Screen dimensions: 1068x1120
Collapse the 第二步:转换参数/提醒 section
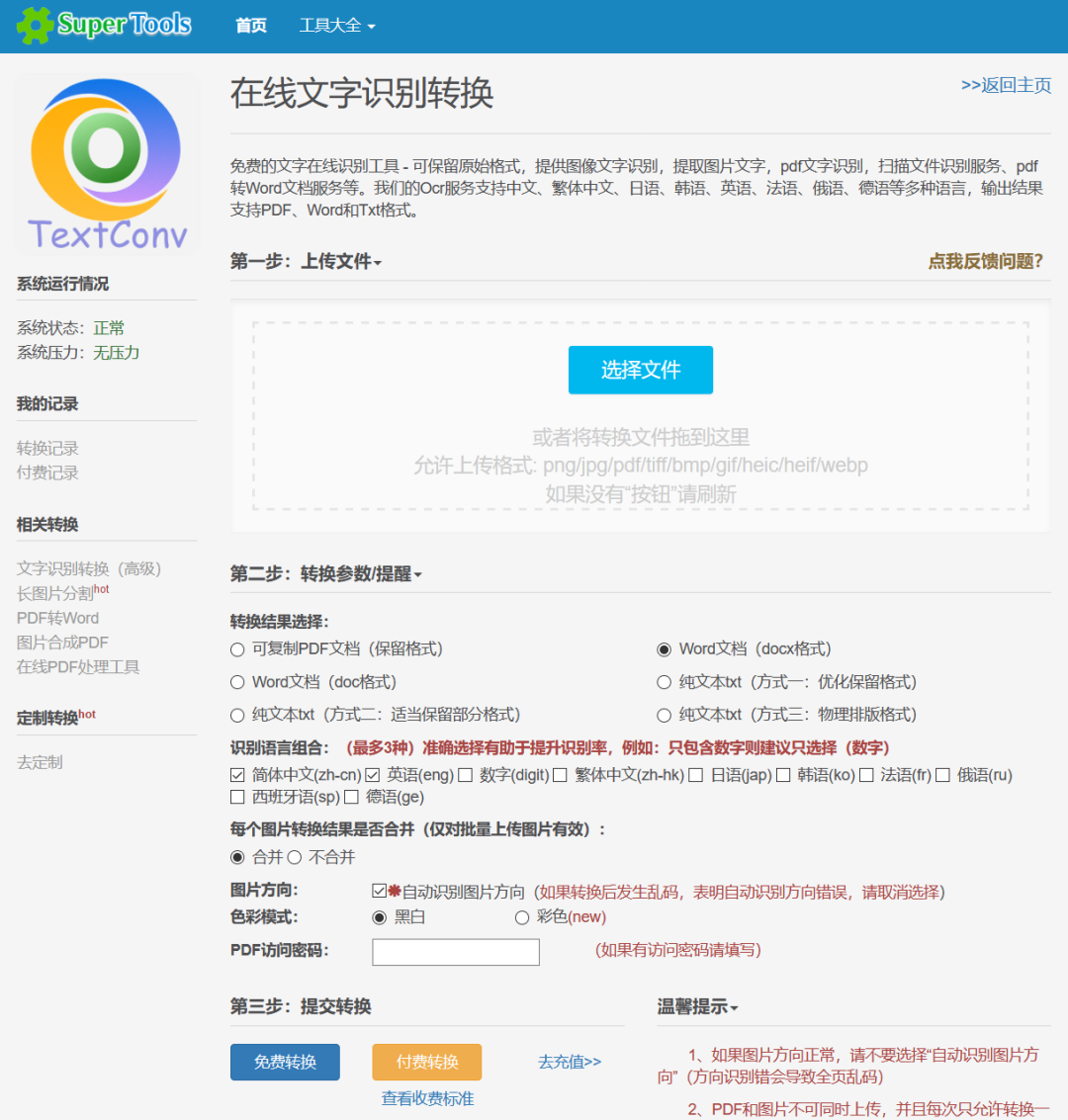pyautogui.click(x=325, y=573)
